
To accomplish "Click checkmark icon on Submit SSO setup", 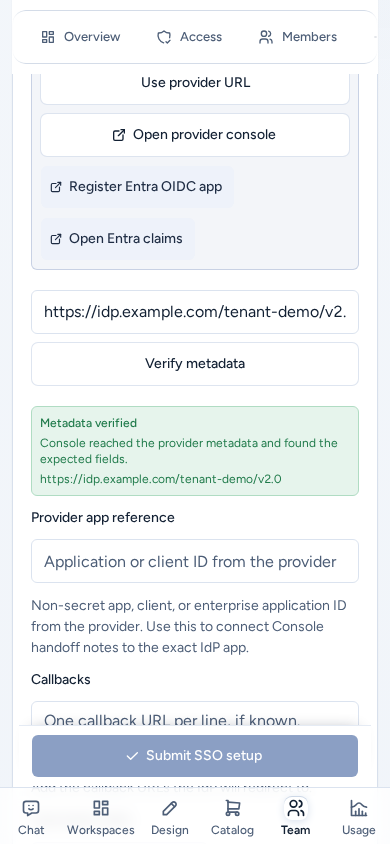I will [132, 756].
